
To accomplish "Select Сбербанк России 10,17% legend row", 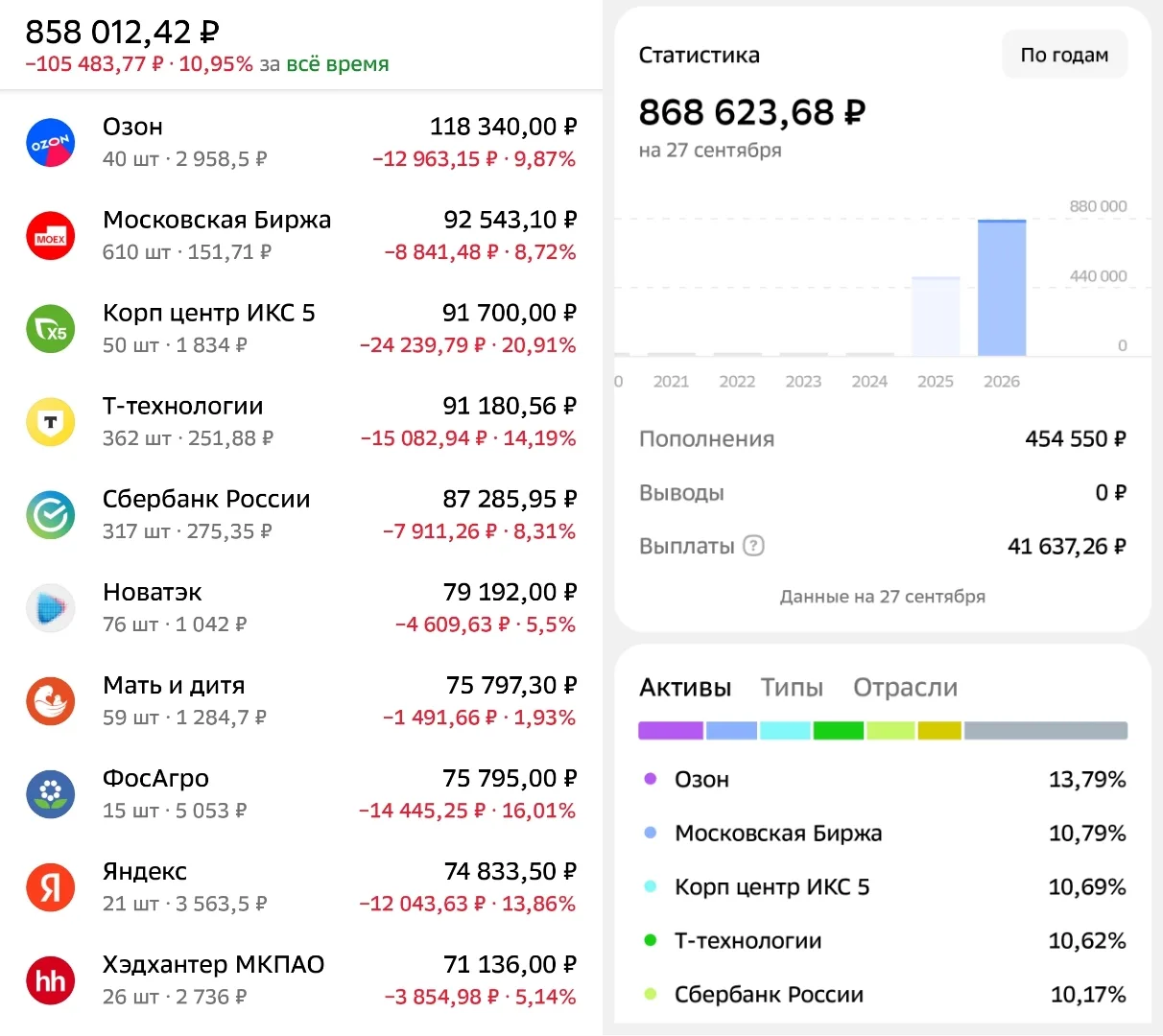I will click(x=883, y=994).
